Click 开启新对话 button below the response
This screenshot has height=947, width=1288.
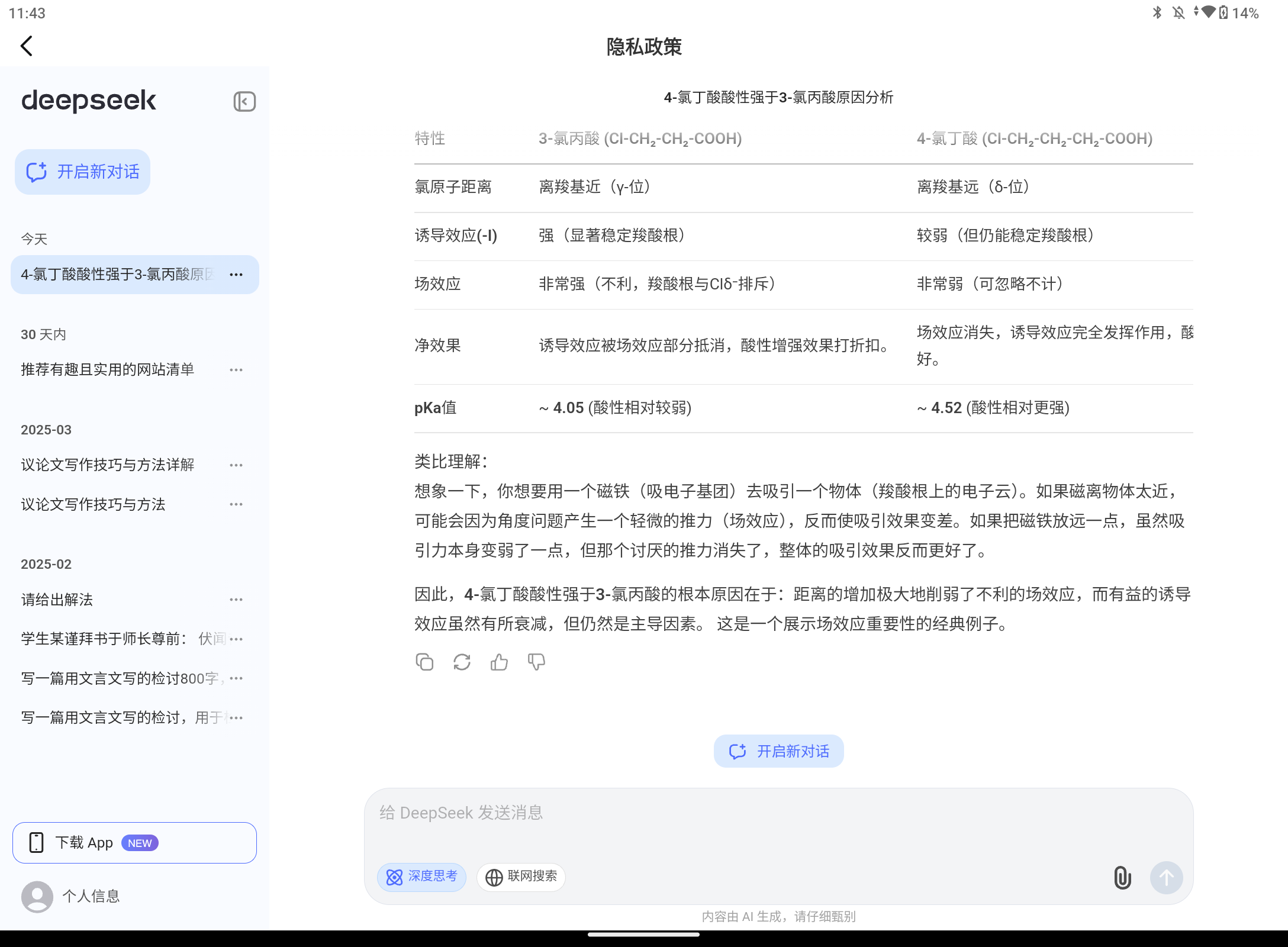(778, 751)
